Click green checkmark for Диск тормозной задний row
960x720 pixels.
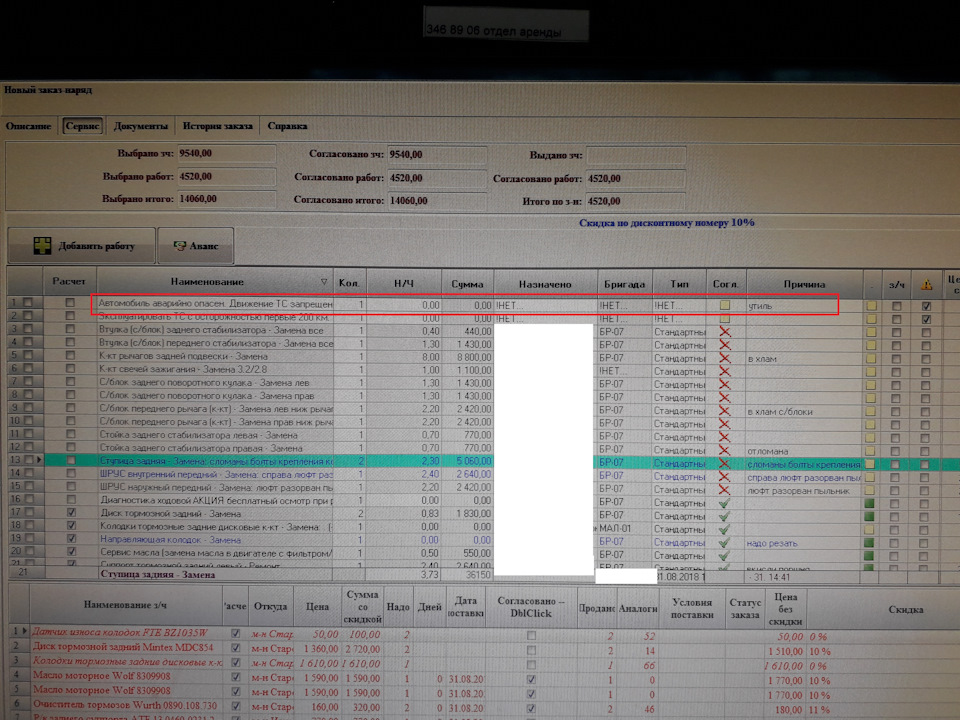pyautogui.click(x=725, y=516)
